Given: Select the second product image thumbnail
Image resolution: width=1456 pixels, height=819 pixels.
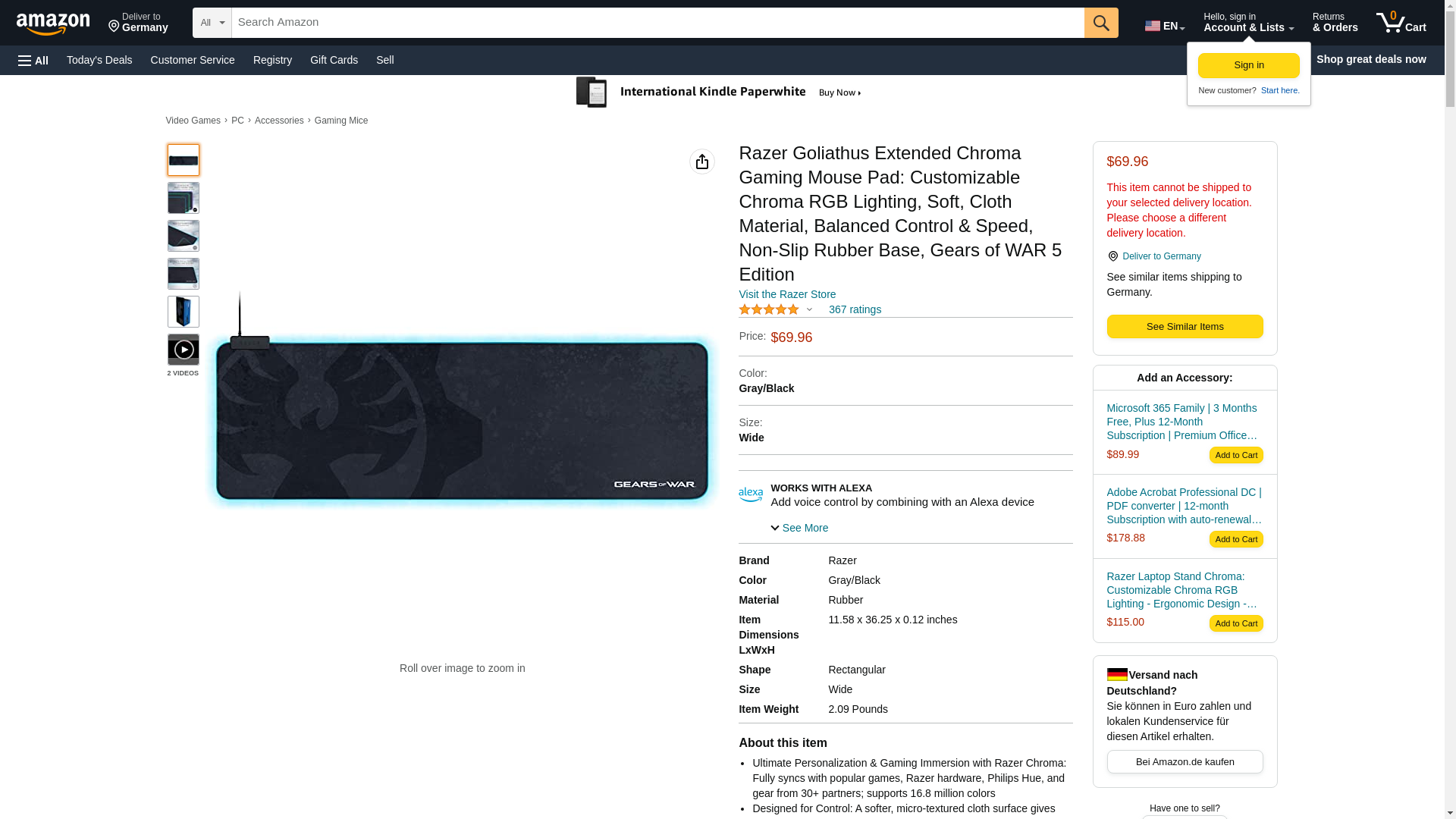Looking at the screenshot, I should click(184, 198).
